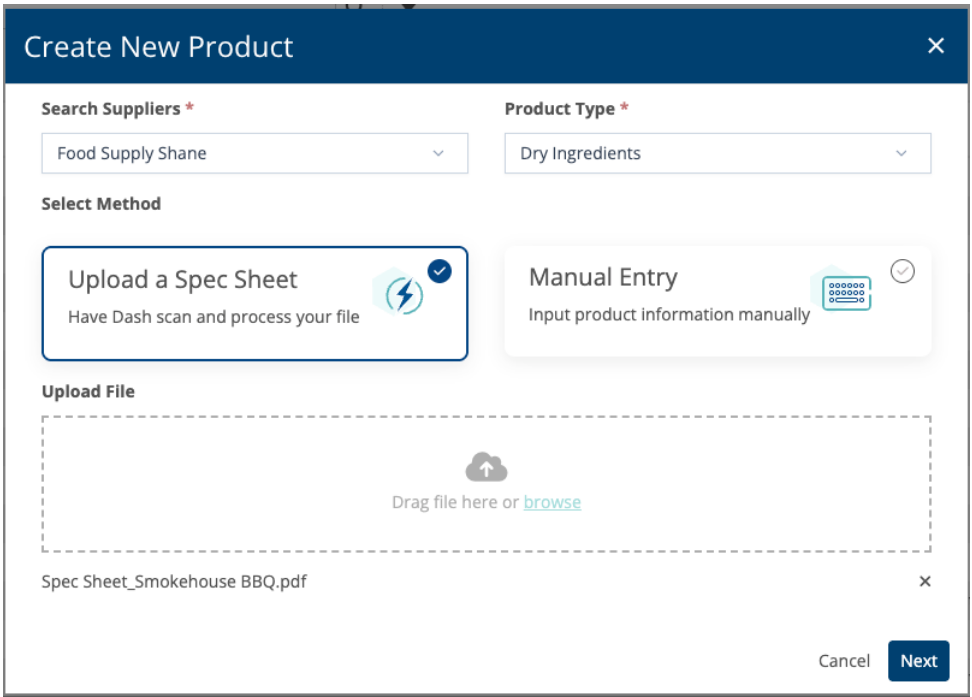Click the keyboard icon on Manual Entry
The height and width of the screenshot is (697, 972).
click(846, 293)
